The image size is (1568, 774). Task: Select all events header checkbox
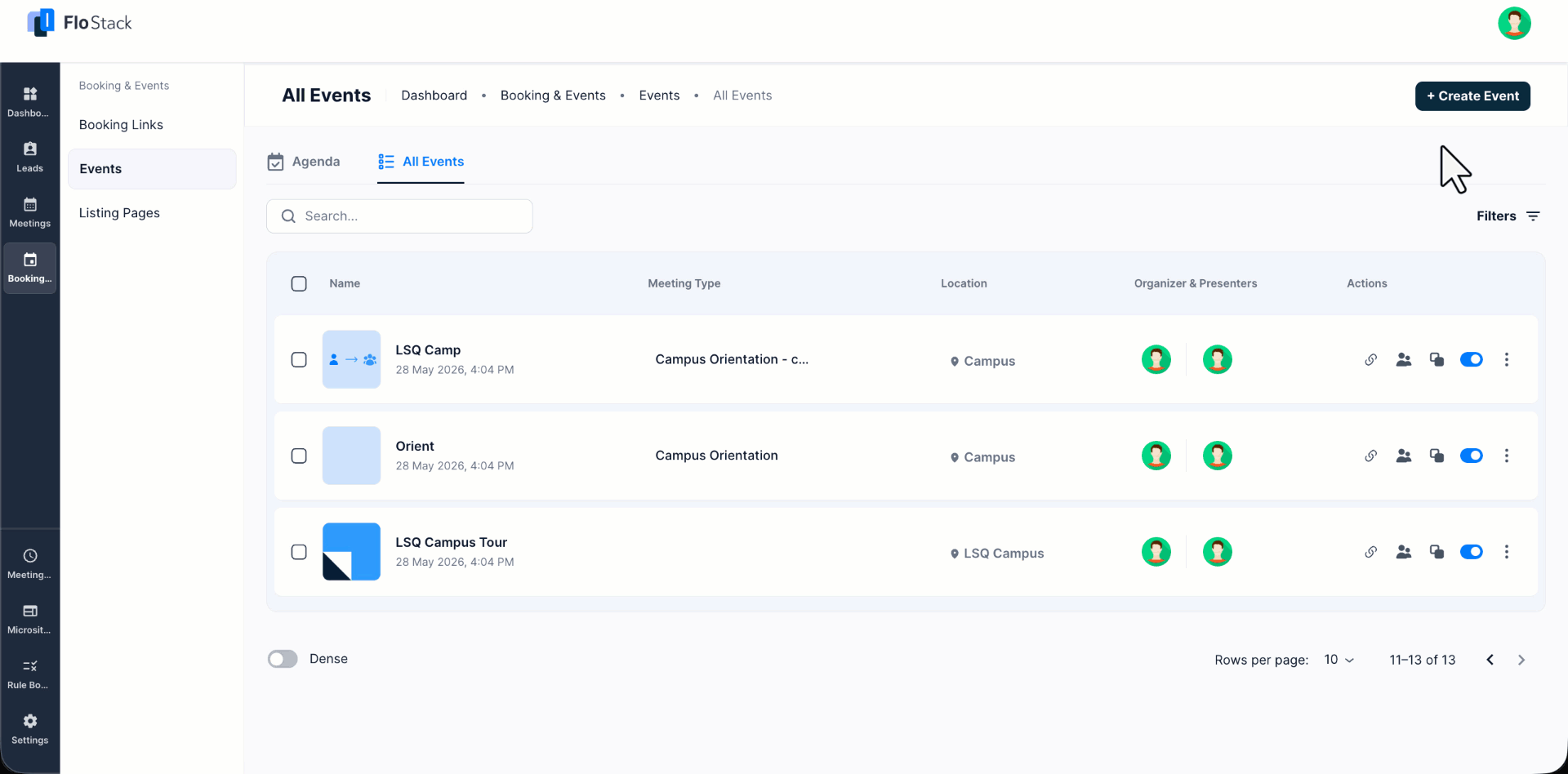299,283
